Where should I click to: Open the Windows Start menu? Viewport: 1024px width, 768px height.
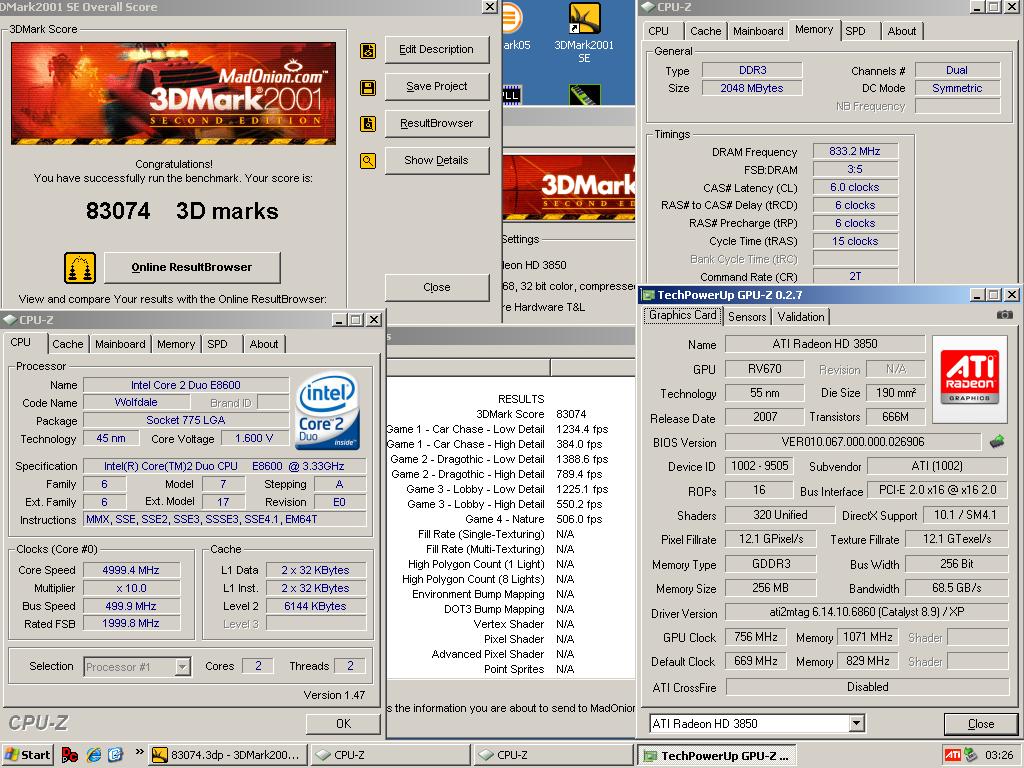click(27, 755)
